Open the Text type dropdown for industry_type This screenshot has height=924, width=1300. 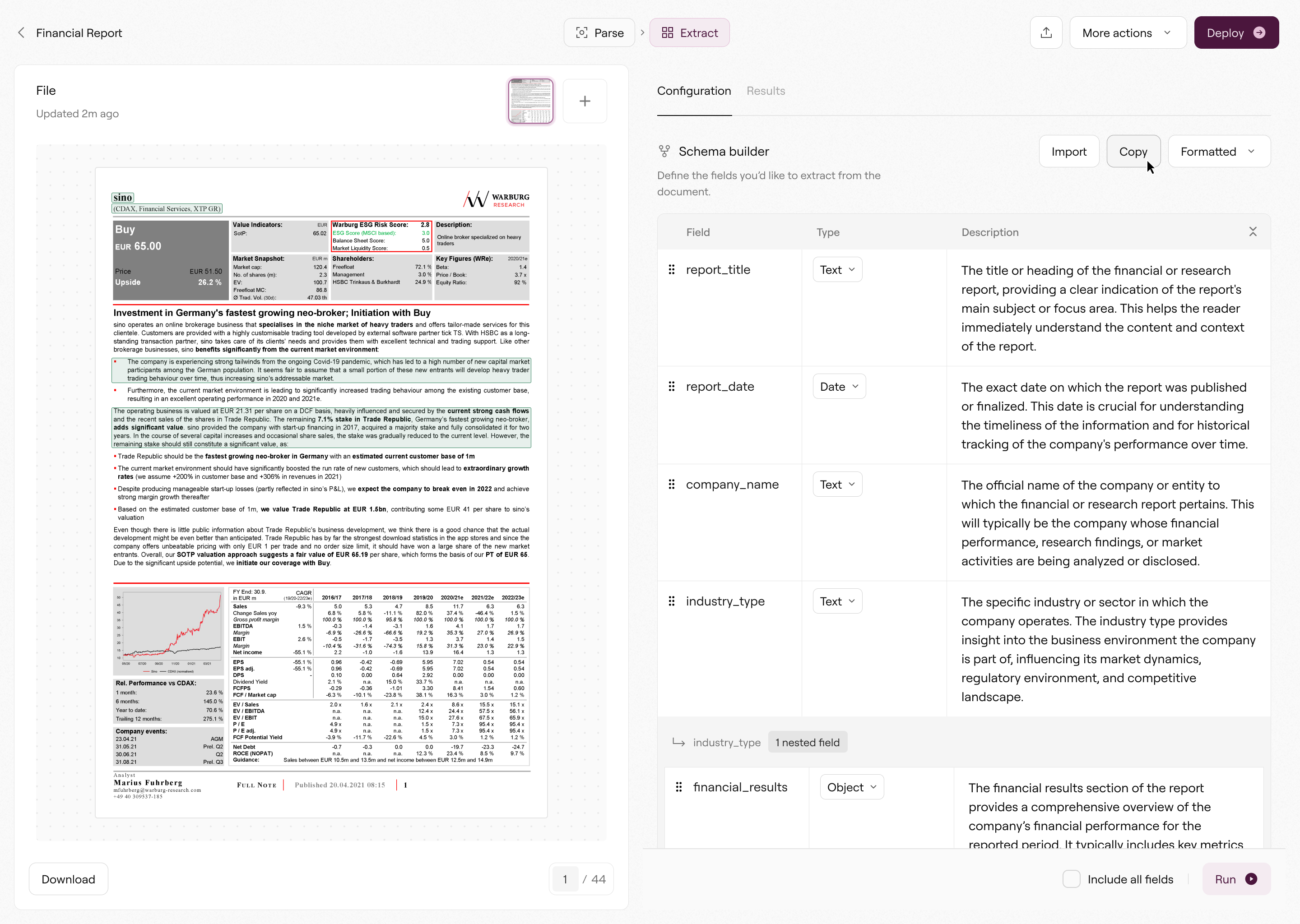tap(837, 601)
